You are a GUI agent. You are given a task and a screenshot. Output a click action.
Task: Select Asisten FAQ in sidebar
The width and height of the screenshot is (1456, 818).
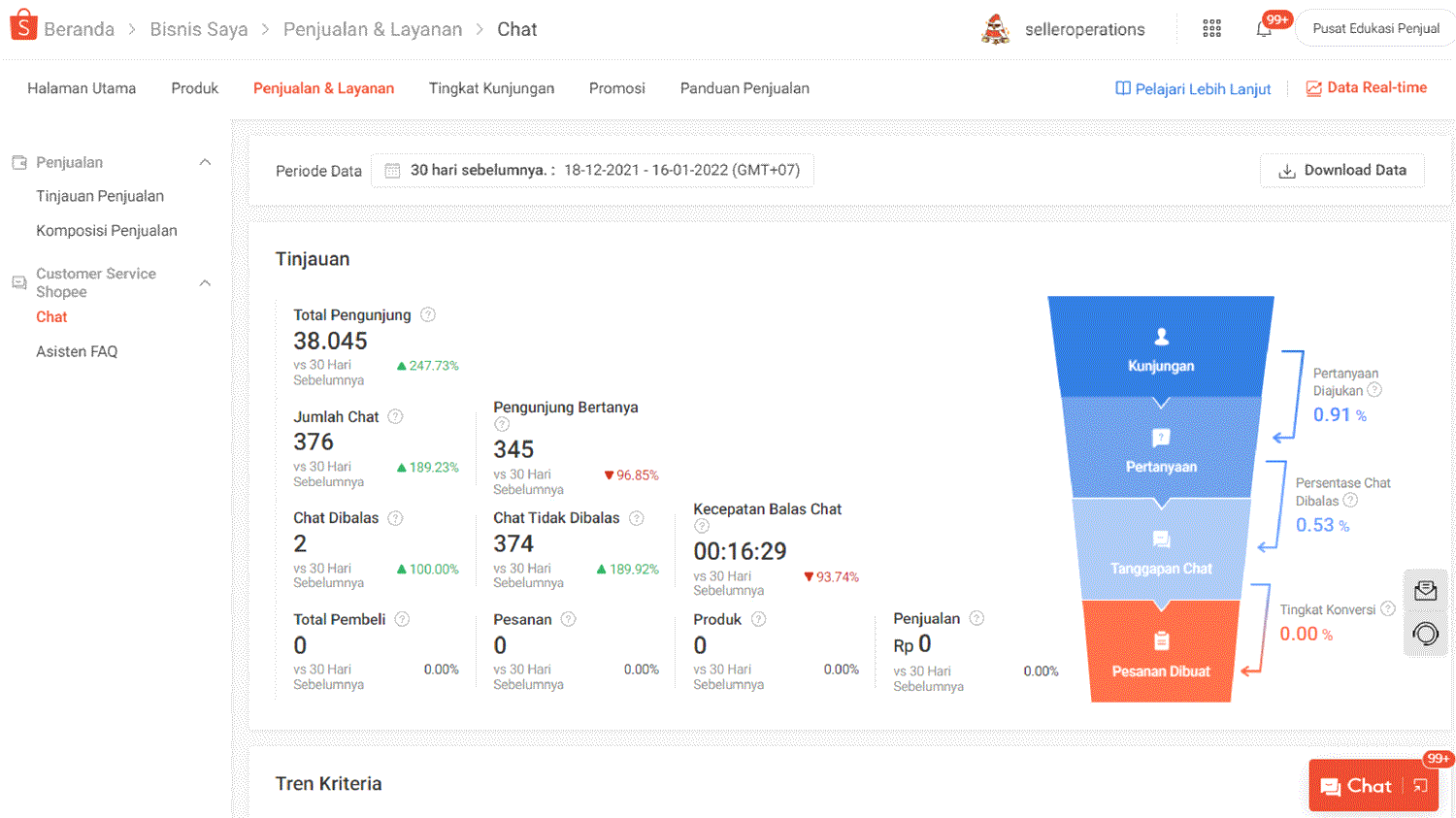coord(77,351)
